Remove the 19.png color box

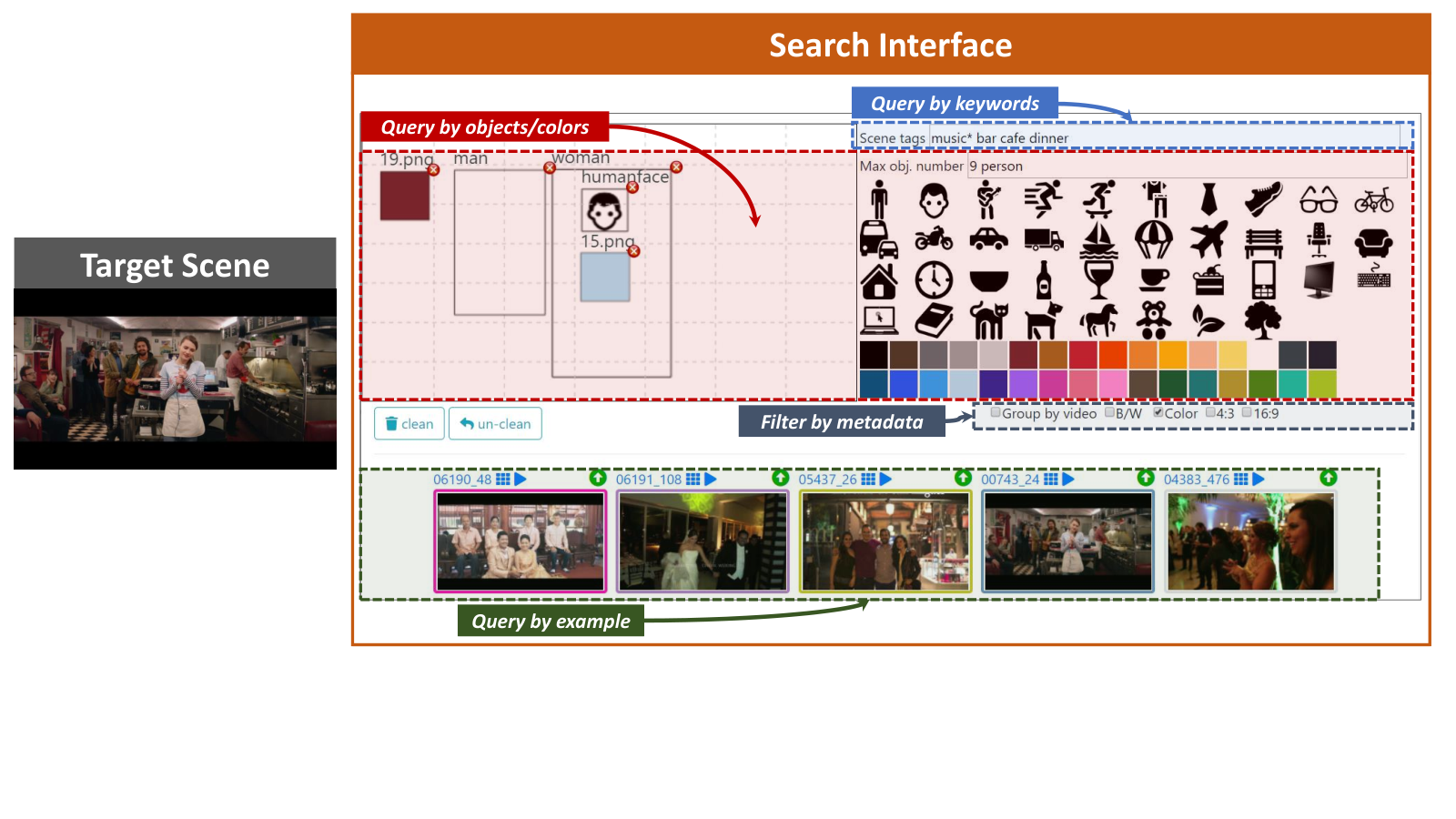point(433,170)
